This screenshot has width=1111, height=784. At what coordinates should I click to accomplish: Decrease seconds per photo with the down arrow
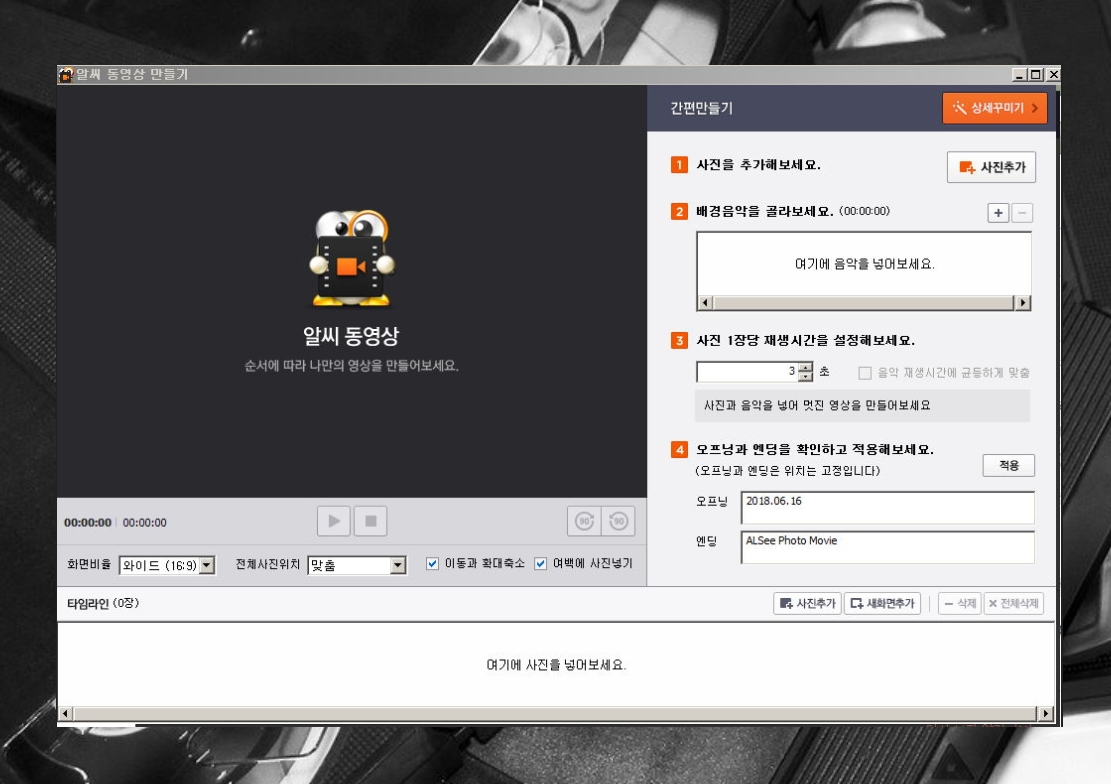tap(806, 376)
